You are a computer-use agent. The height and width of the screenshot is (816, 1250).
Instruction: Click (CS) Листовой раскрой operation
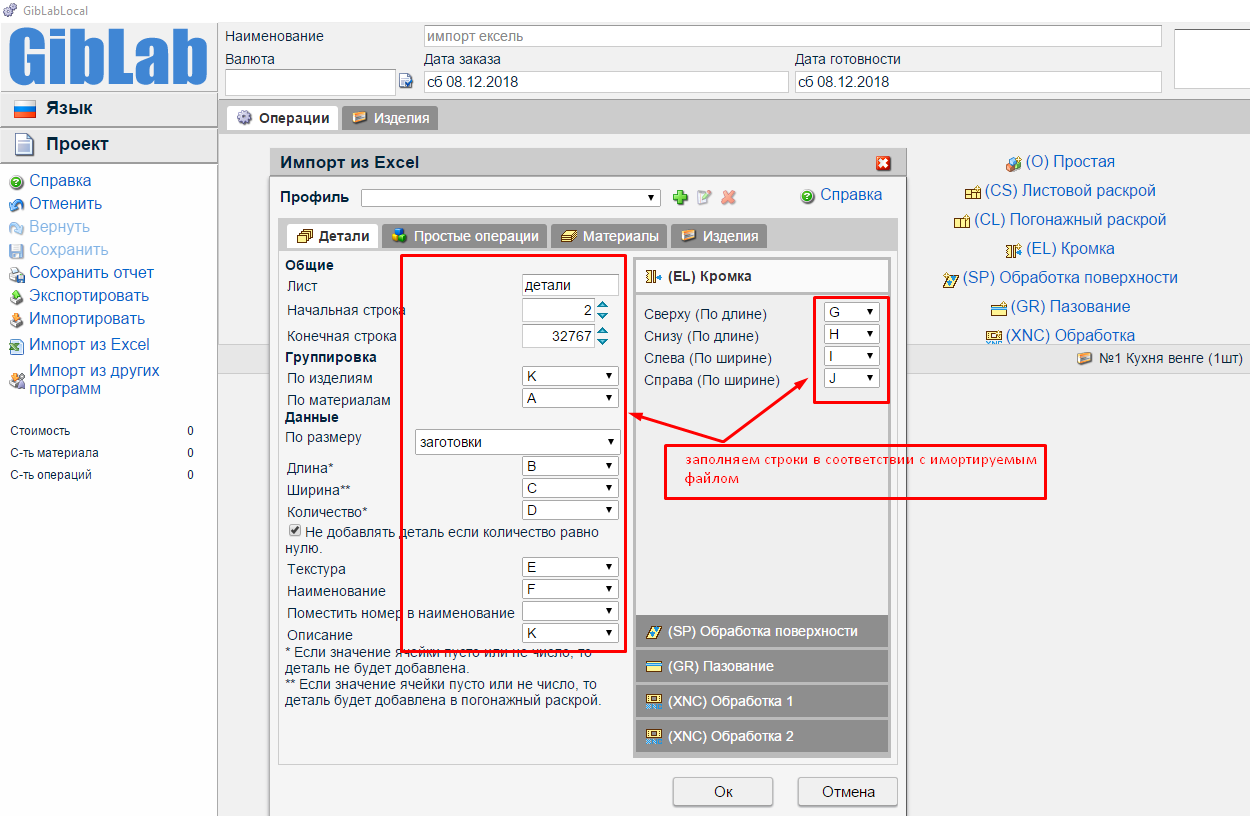point(1070,191)
